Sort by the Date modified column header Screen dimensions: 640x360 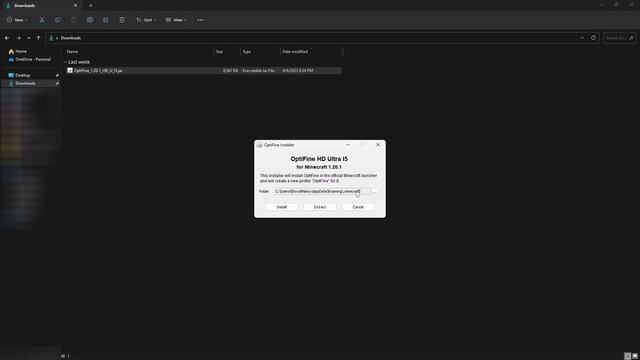click(295, 52)
